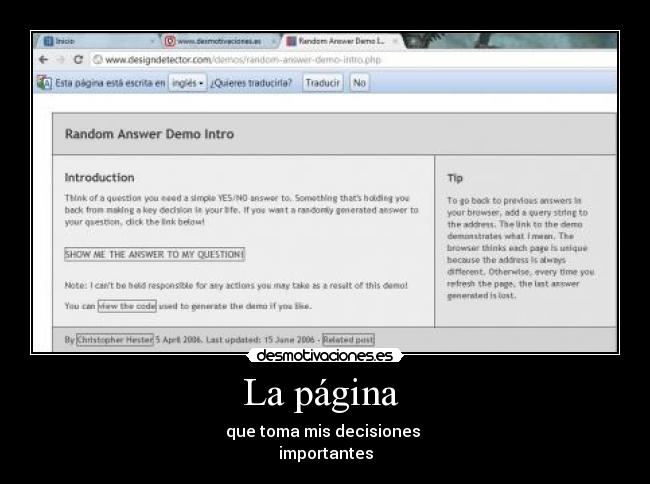
Task: Click the note about not being held responsible
Action: [x=236, y=286]
